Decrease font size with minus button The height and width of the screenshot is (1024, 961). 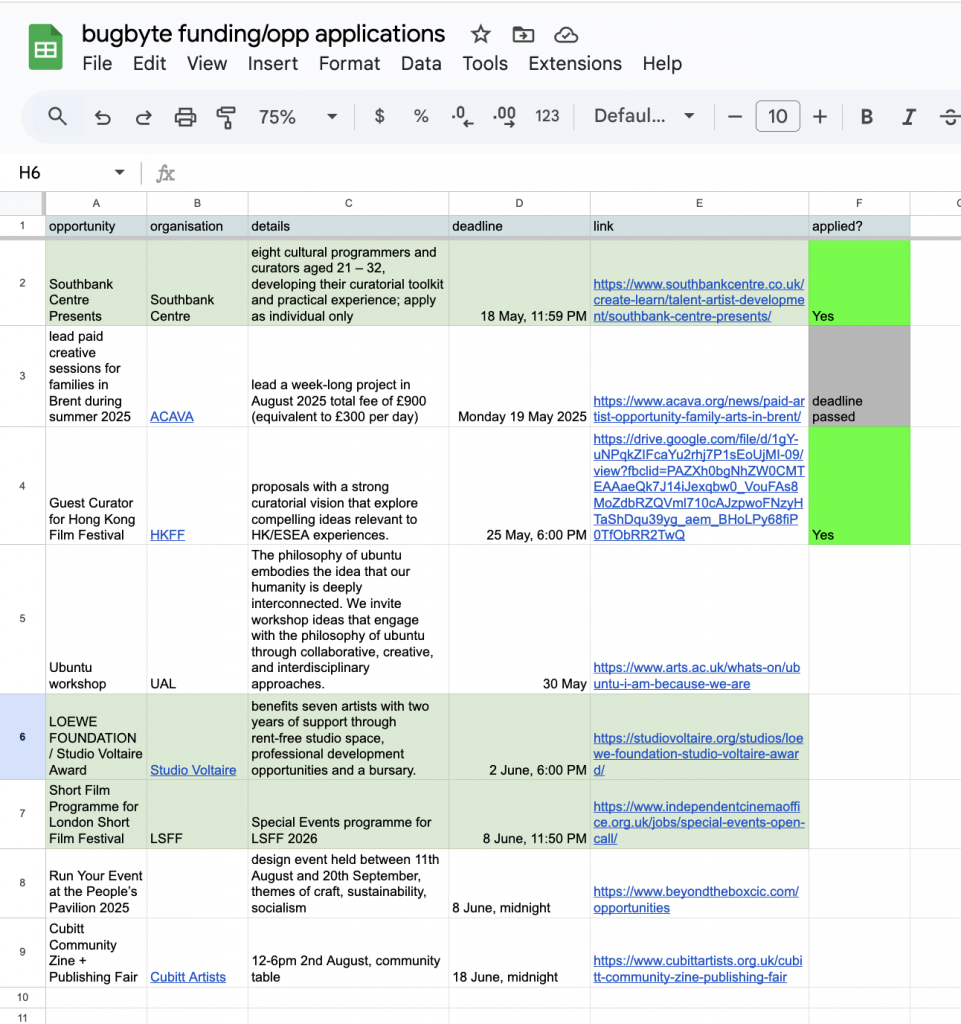point(734,117)
